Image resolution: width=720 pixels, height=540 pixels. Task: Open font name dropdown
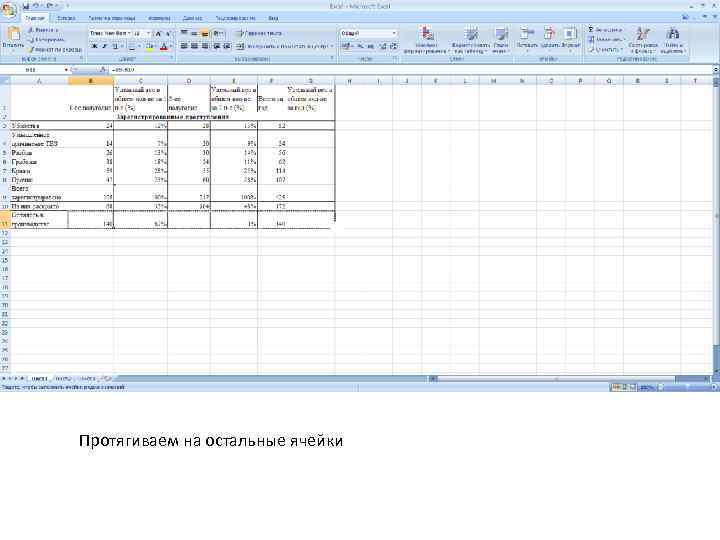129,34
